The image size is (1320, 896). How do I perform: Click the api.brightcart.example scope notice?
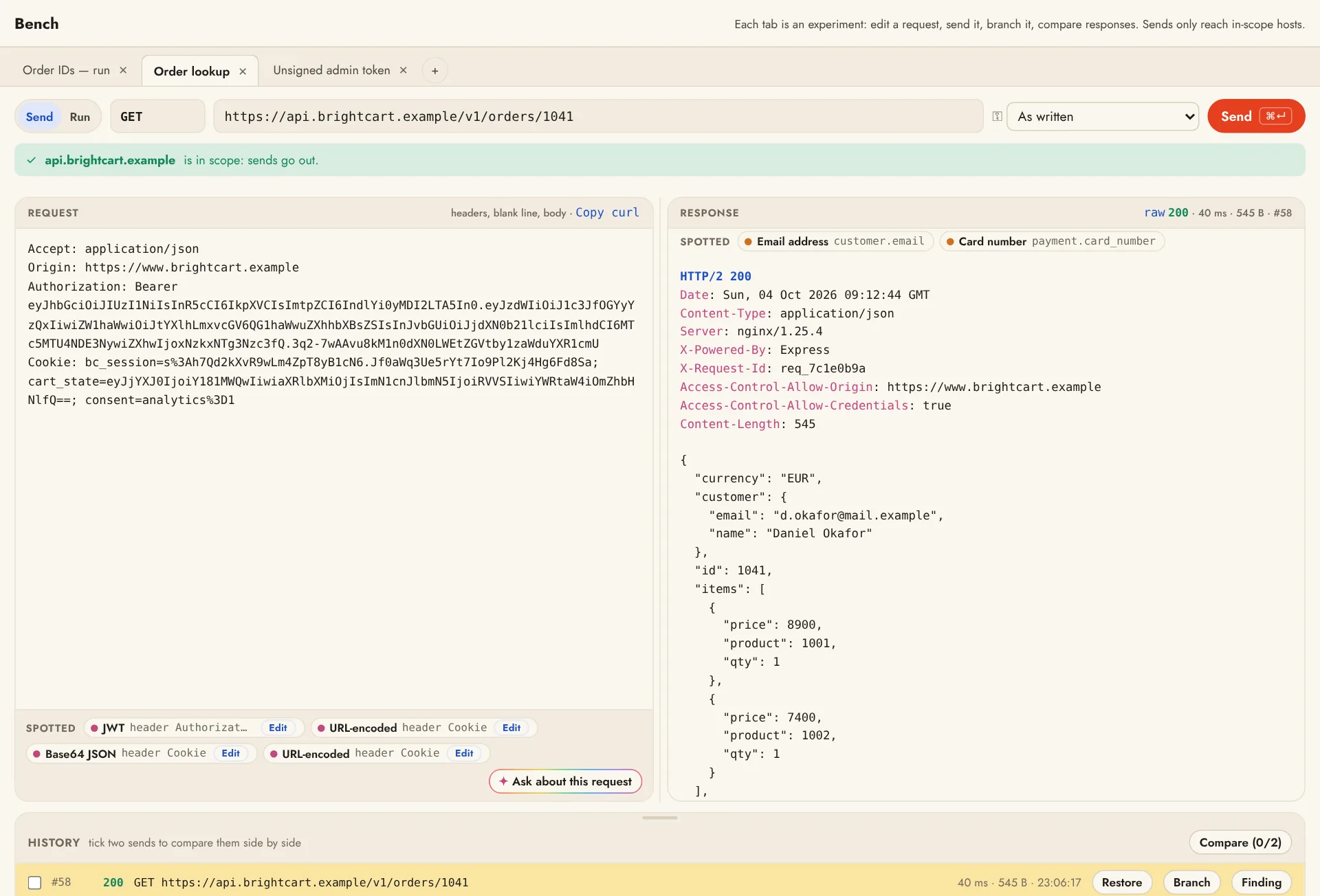click(659, 160)
